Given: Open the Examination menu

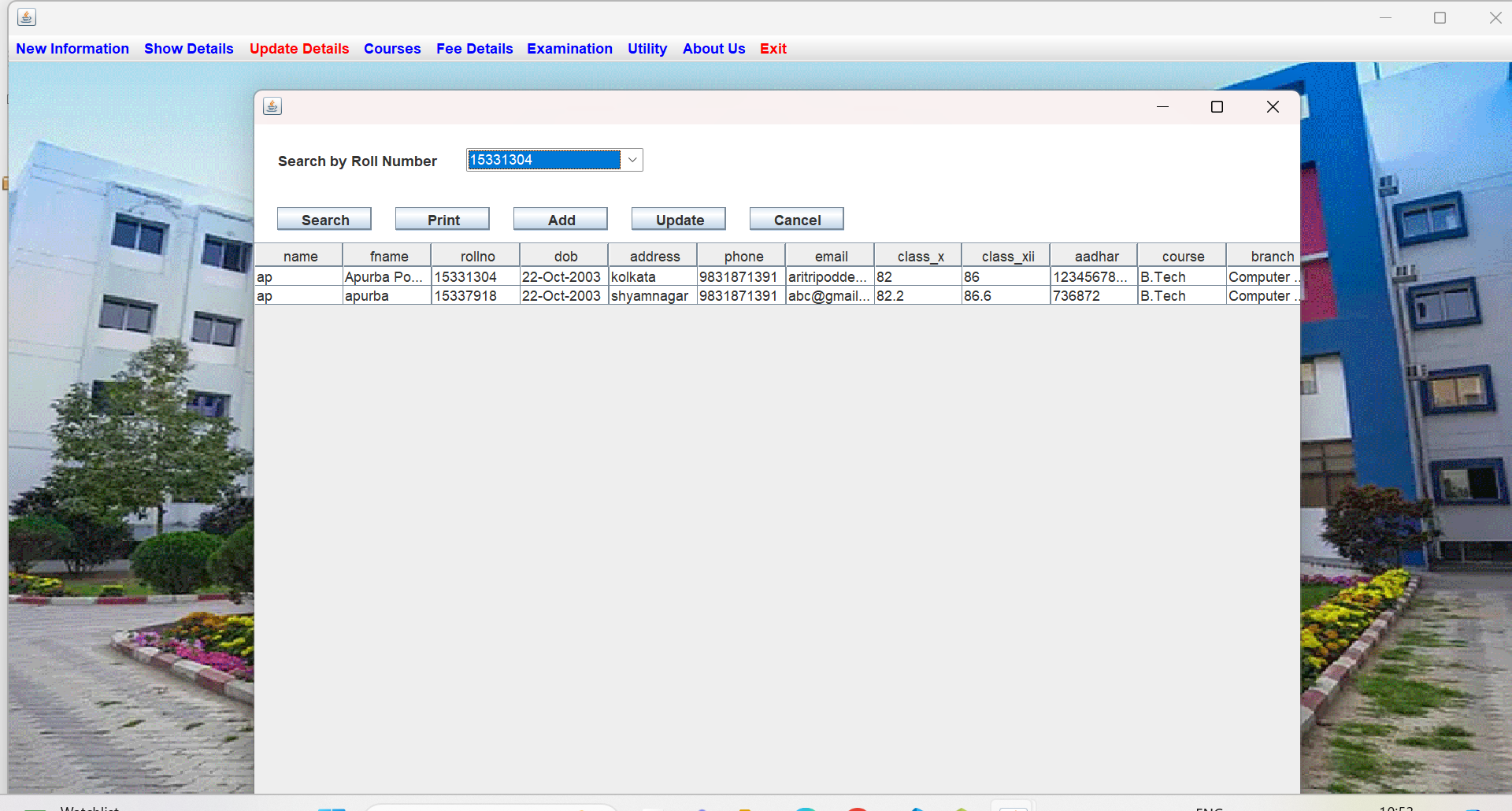Looking at the screenshot, I should [569, 48].
